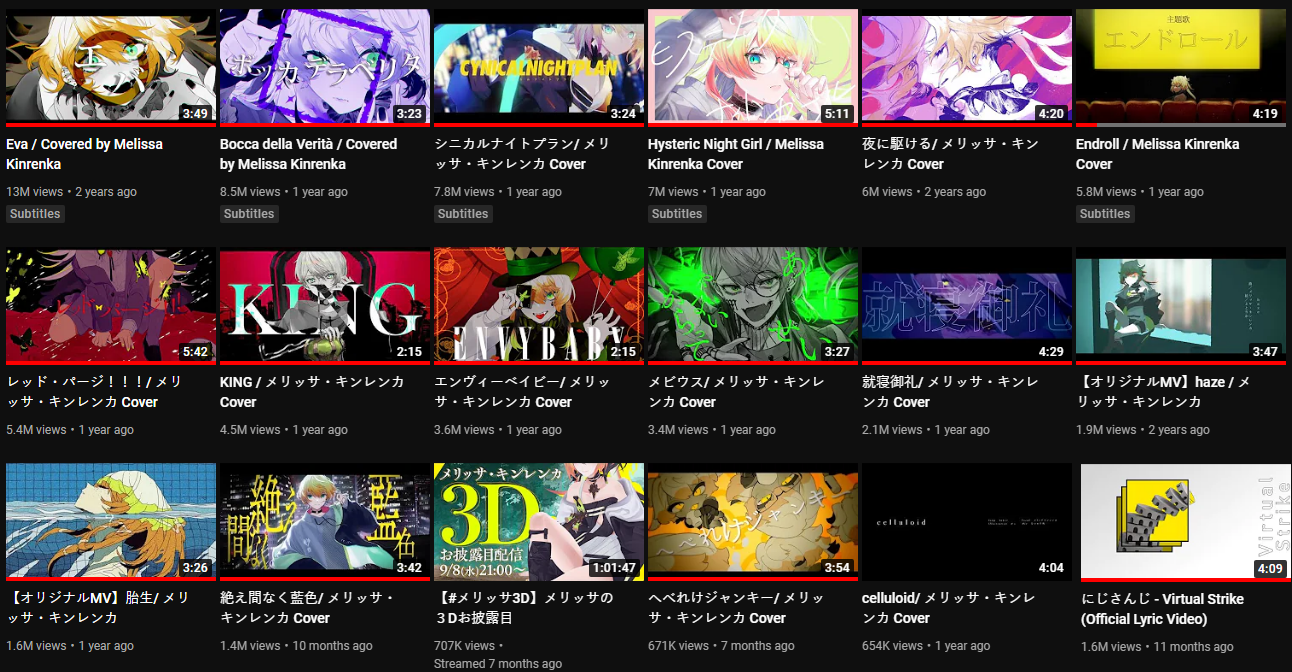Viewport: 1292px width, 672px height.
Task: Click the Virtual Strike Official Lyric Video title
Action: (x=1162, y=609)
